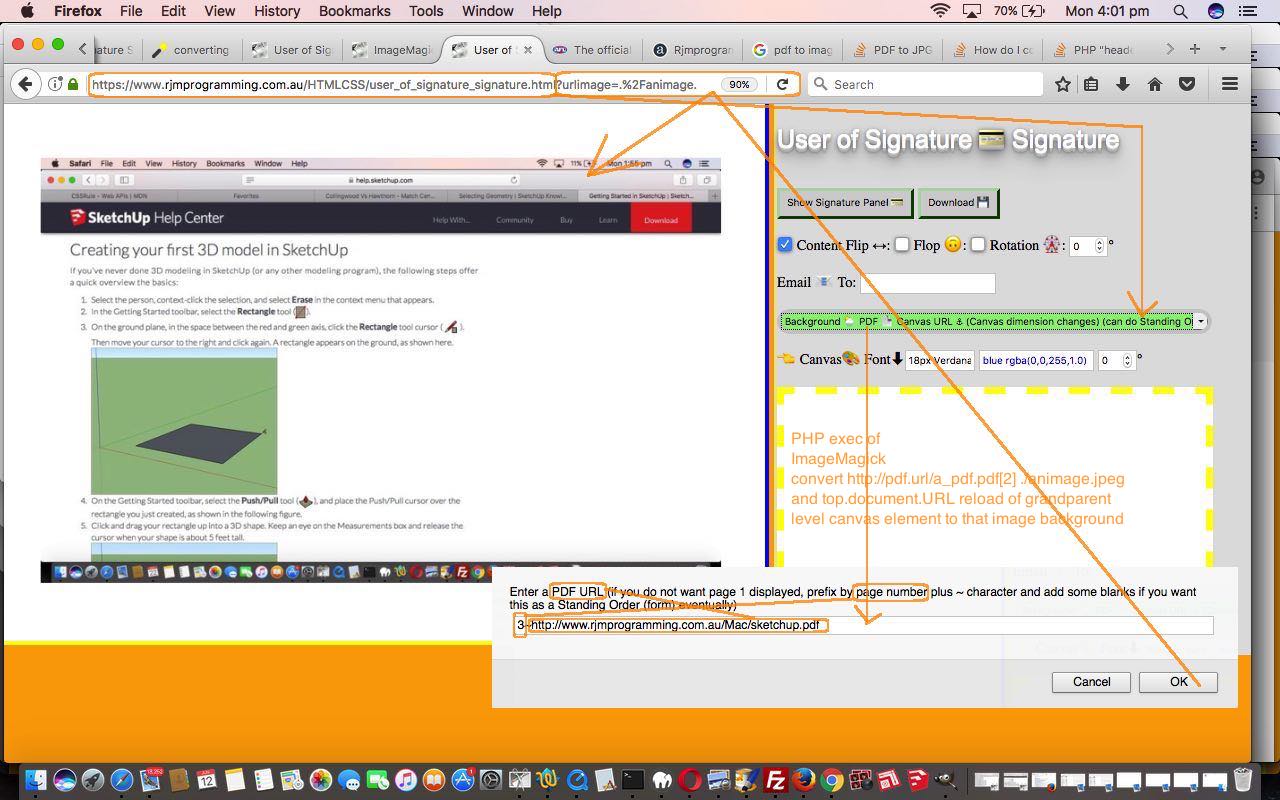1280x800 pixels.
Task: Open a new tab with plus icon
Action: (x=1194, y=49)
